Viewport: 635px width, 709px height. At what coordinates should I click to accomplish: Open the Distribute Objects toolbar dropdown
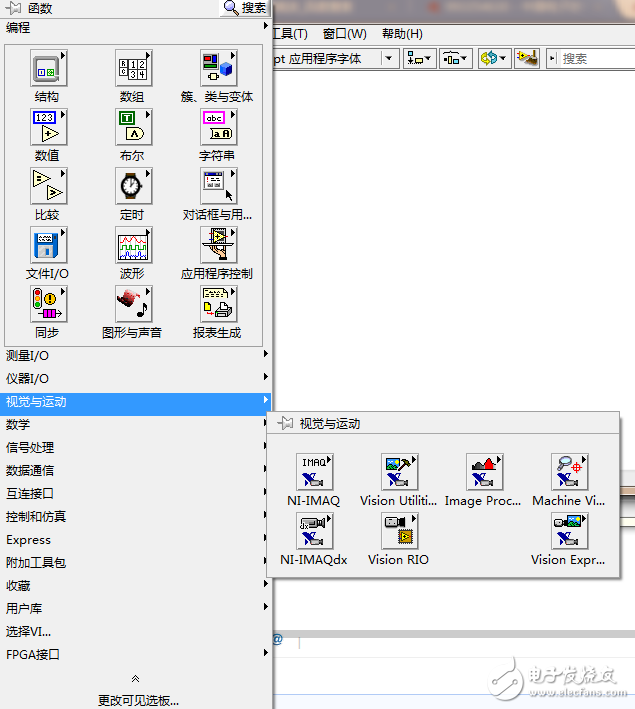pos(455,58)
